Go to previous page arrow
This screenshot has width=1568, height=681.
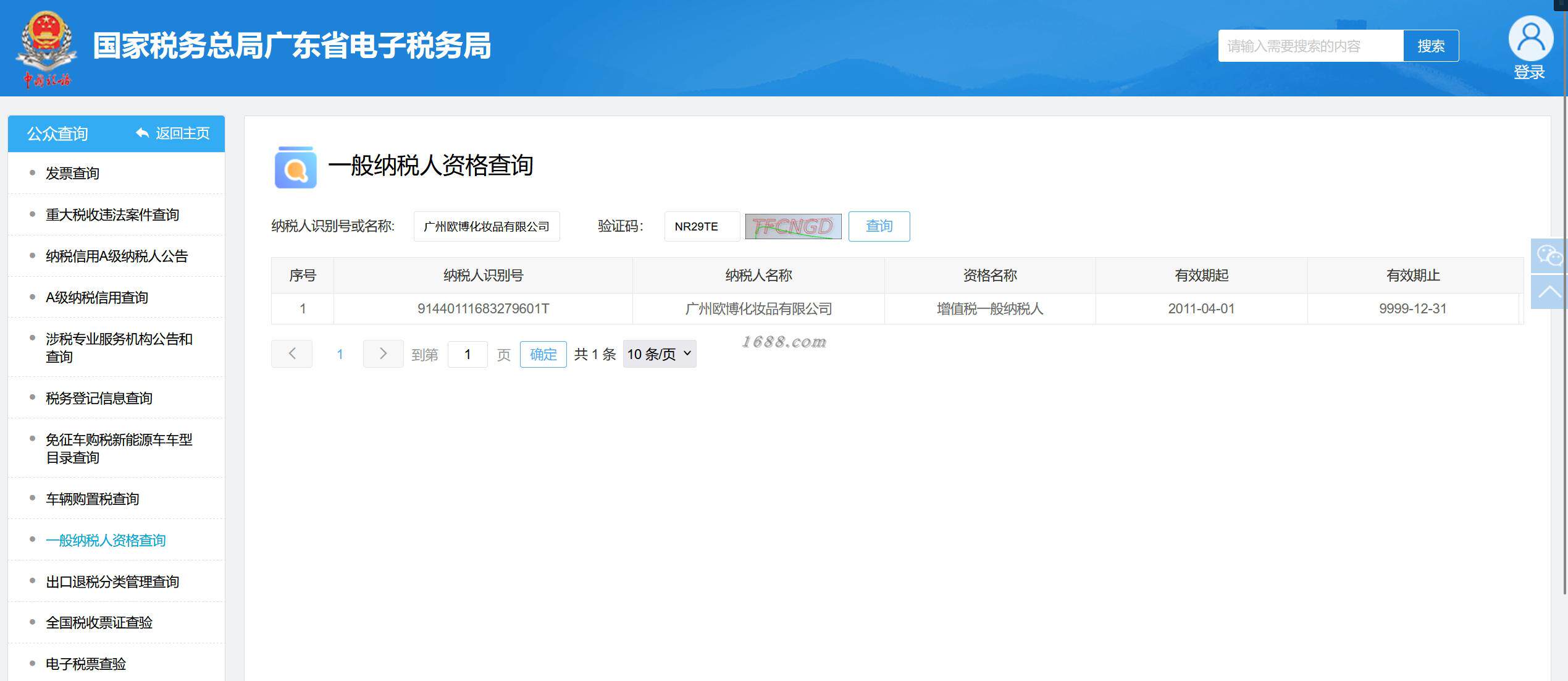click(292, 353)
